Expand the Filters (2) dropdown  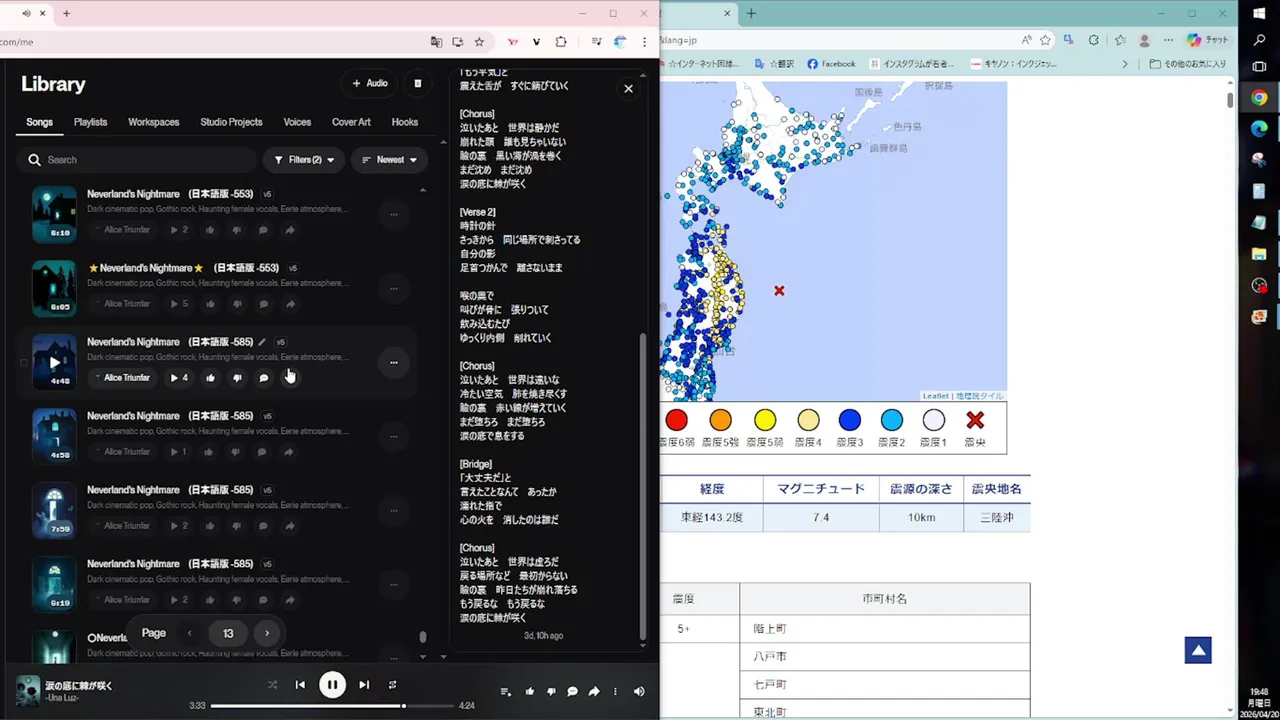click(304, 160)
